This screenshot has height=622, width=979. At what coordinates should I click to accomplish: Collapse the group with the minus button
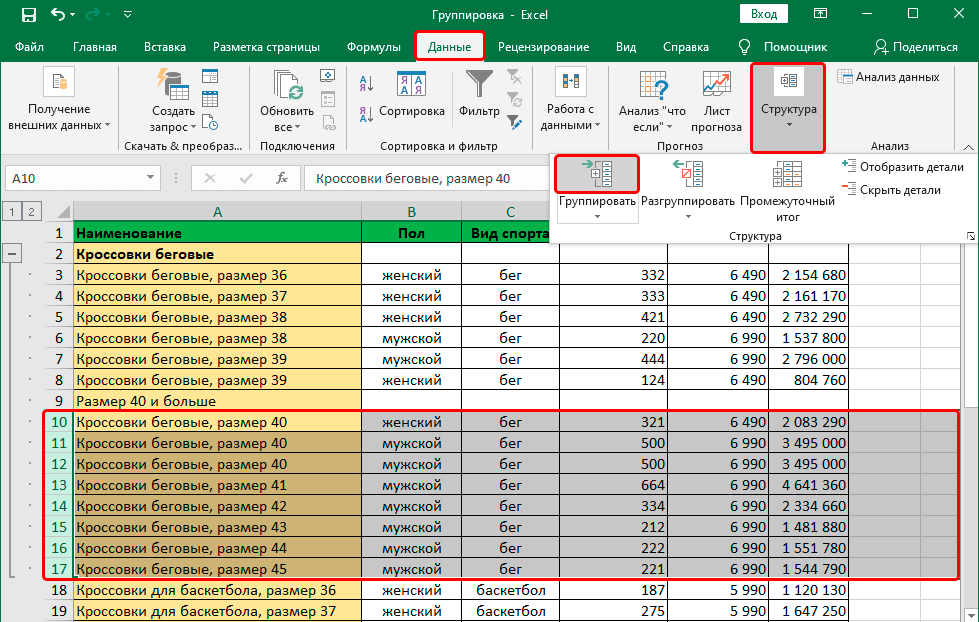(x=12, y=254)
